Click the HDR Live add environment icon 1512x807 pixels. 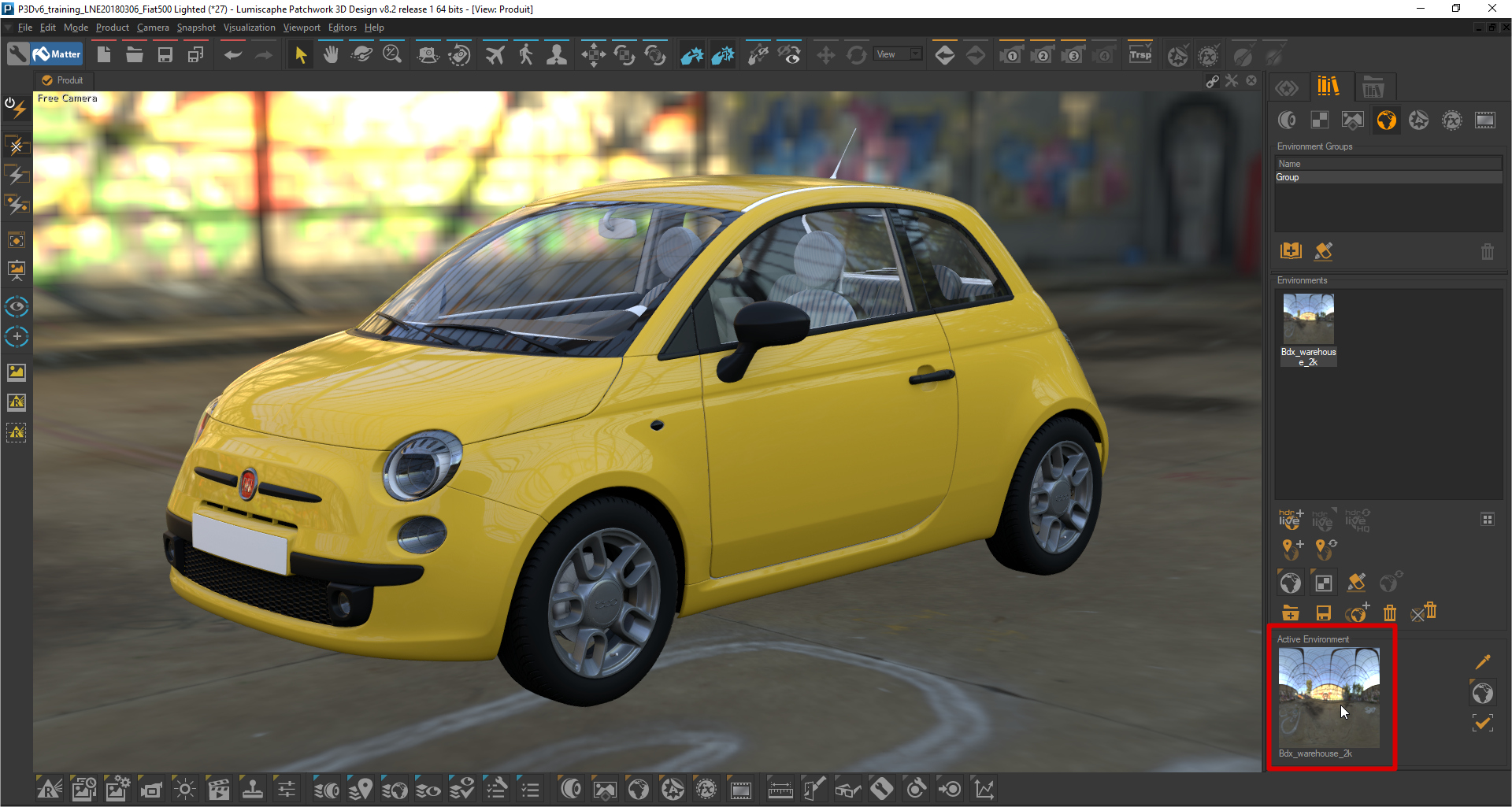pos(1290,519)
